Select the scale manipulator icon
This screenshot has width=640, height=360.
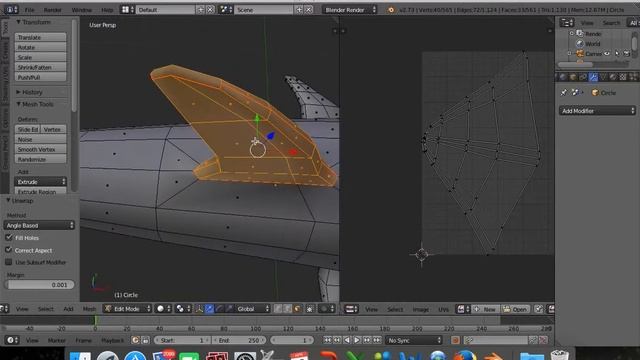pyautogui.click(x=229, y=309)
